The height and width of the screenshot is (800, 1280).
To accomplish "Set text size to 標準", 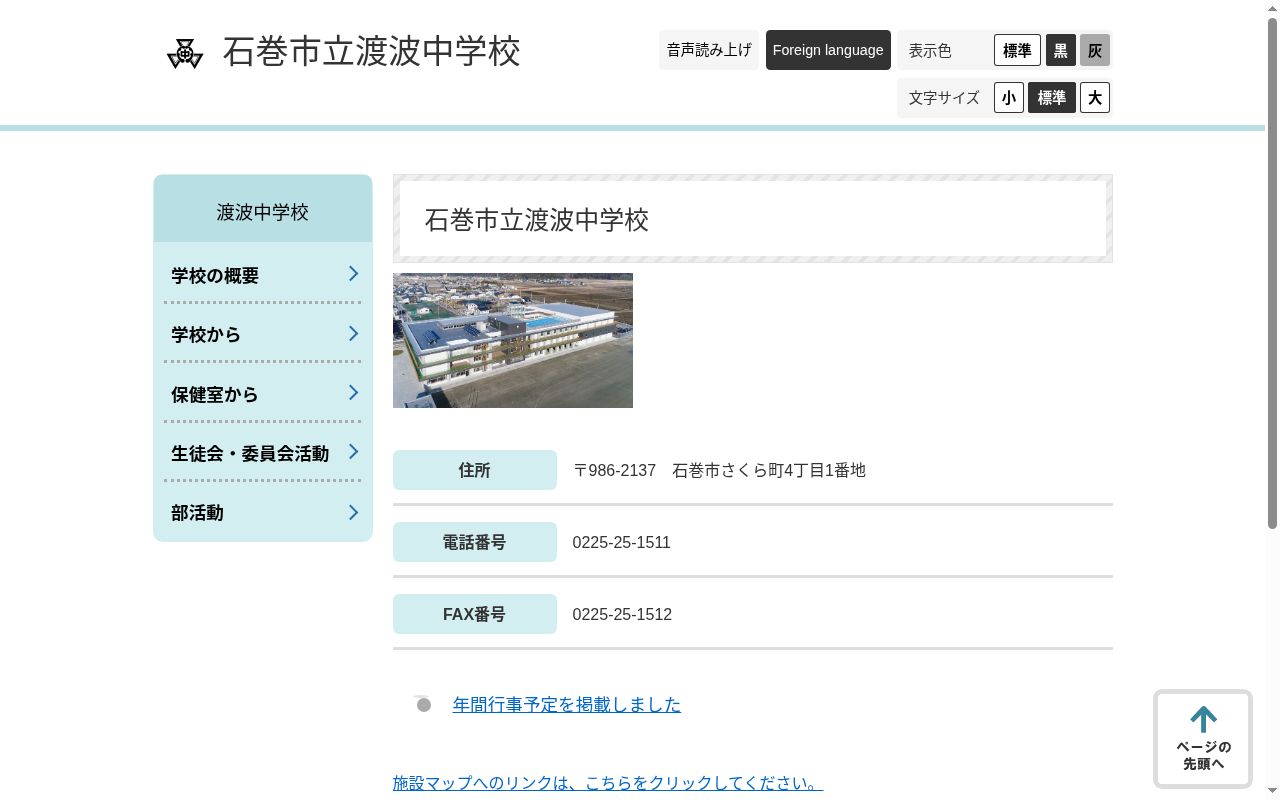I will point(1052,98).
